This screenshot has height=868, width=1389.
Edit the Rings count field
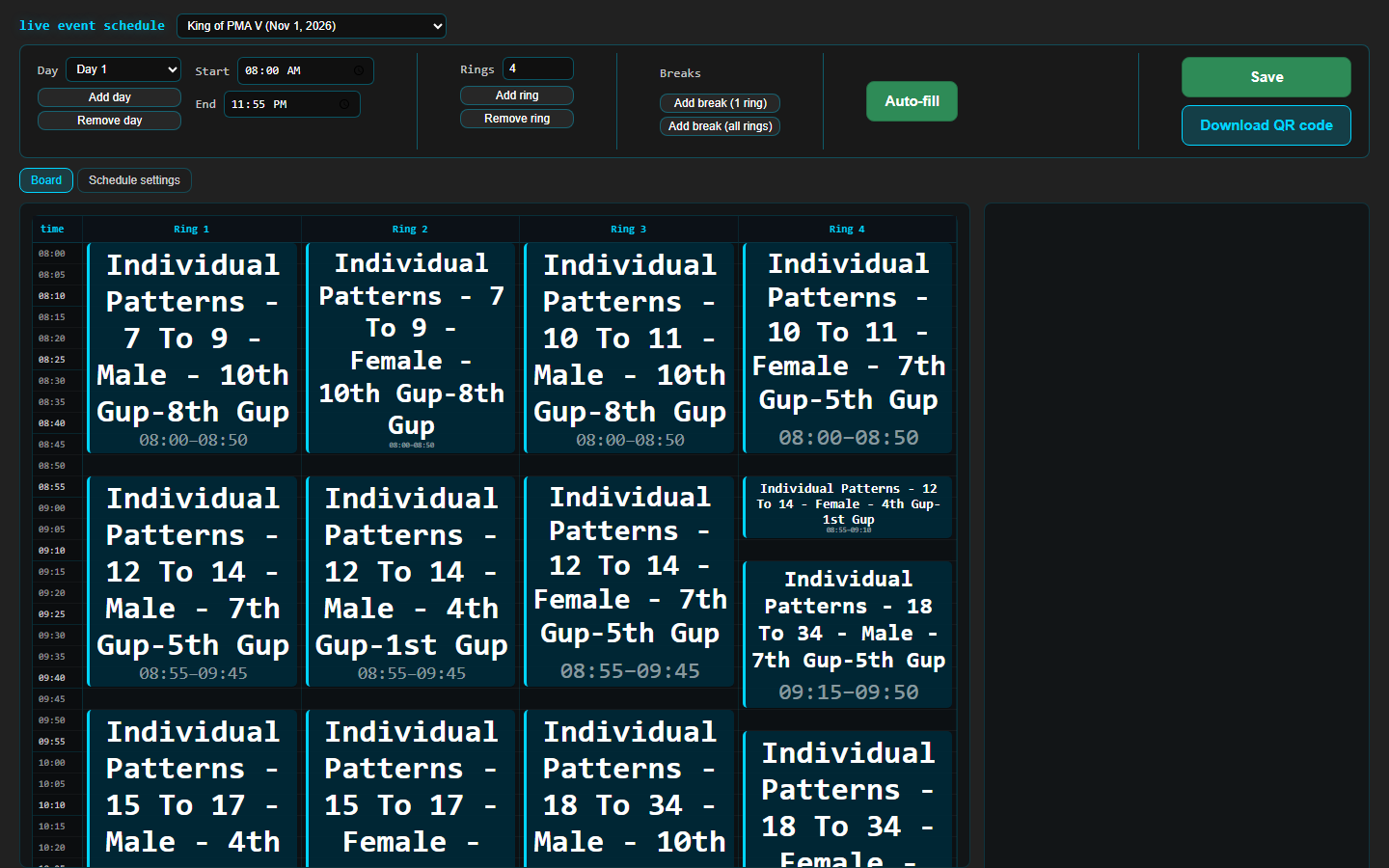click(537, 68)
